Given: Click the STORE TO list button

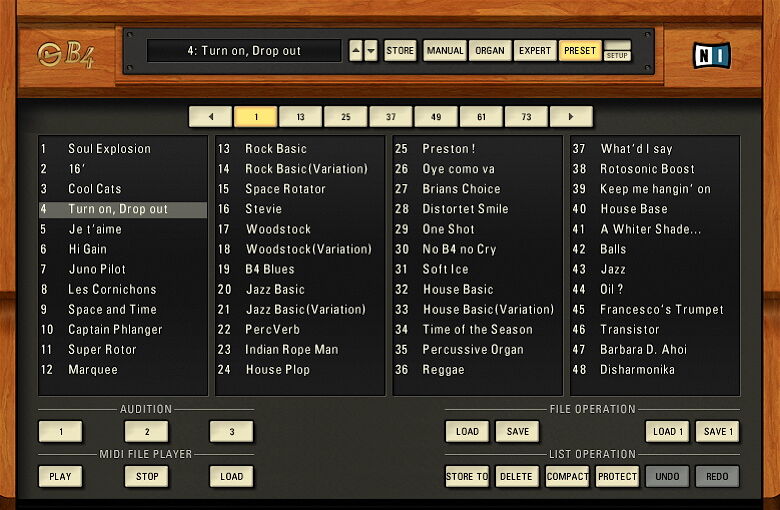Looking at the screenshot, I should [467, 477].
